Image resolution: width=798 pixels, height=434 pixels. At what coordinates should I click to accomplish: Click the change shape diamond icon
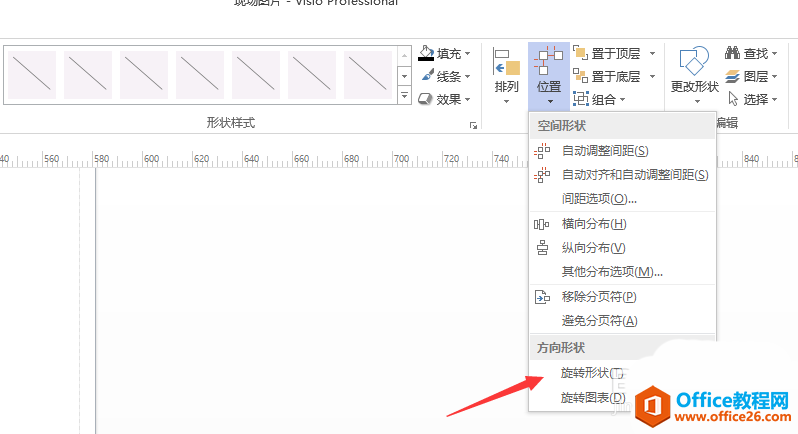(x=694, y=61)
